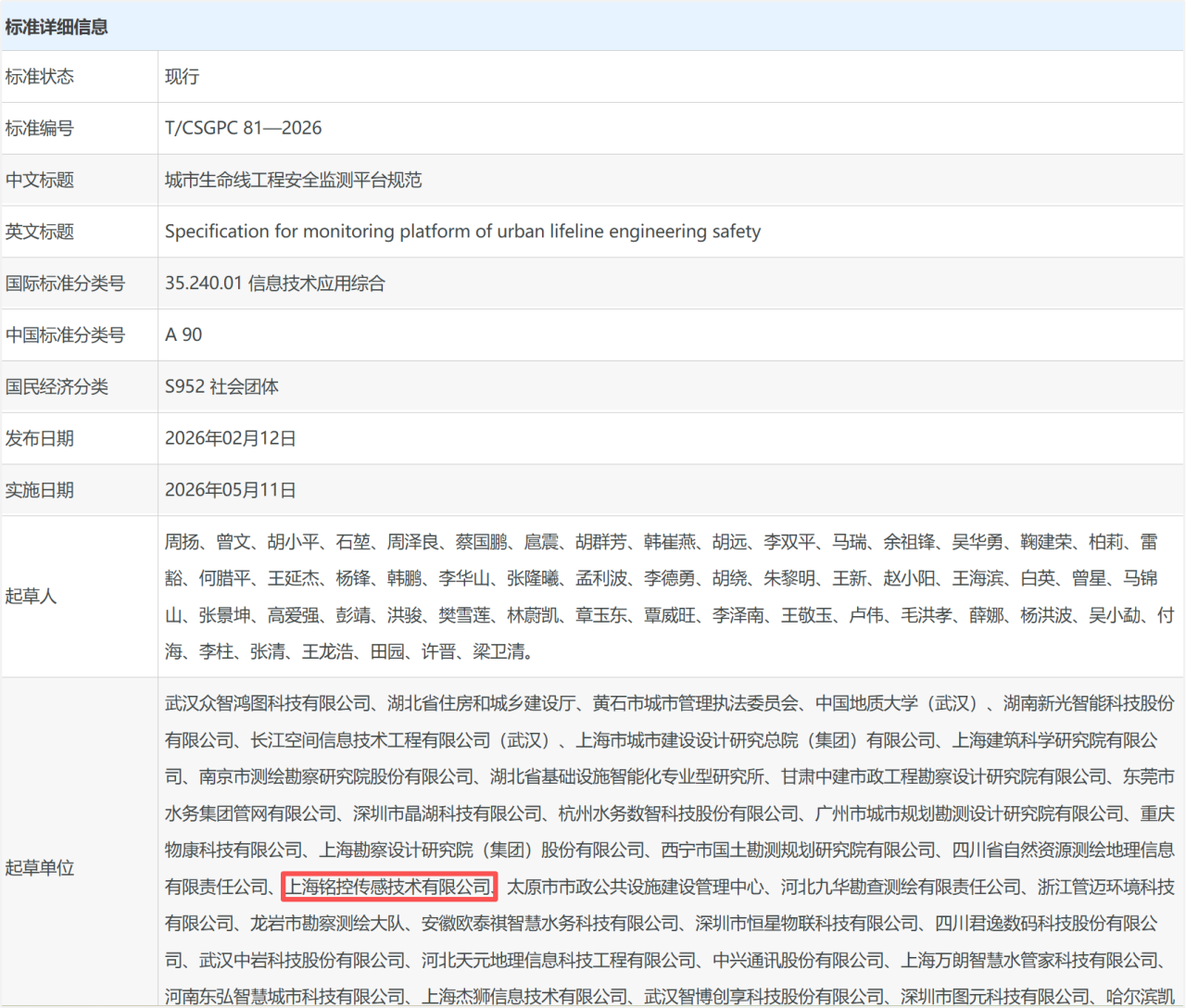Select the S952 社会团体 value
This screenshot has width=1186, height=1008.
pyautogui.click(x=221, y=386)
